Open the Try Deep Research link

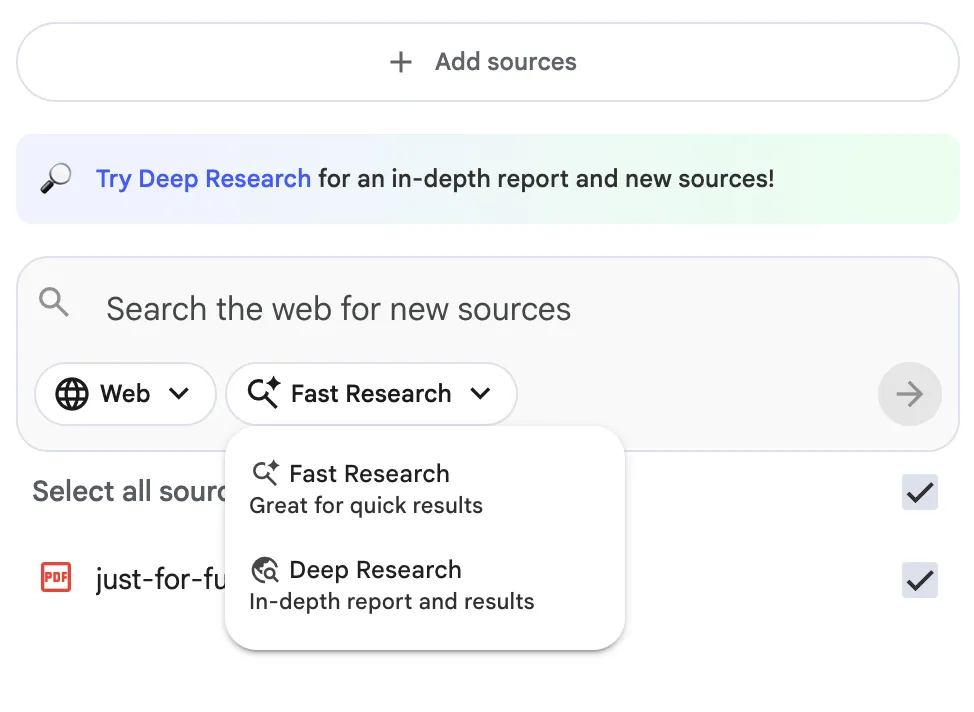(203, 179)
